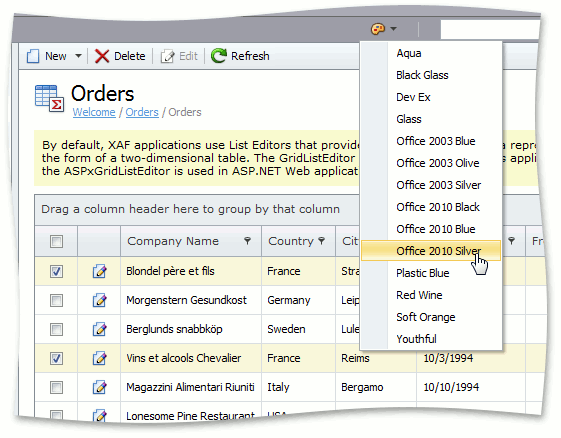This screenshot has height=438, width=561.
Task: Click the red Delete X icon
Action: click(102, 56)
